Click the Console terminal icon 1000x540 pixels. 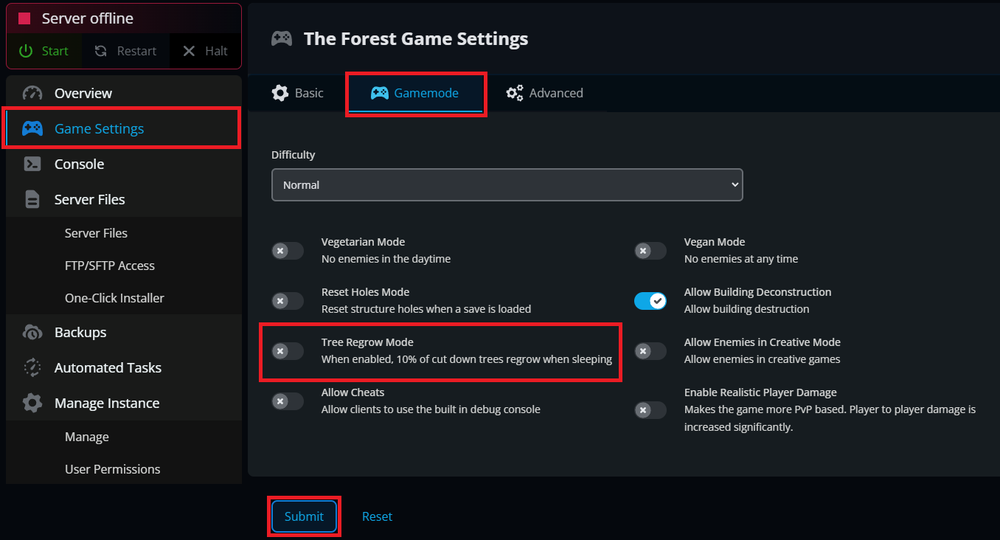point(32,164)
